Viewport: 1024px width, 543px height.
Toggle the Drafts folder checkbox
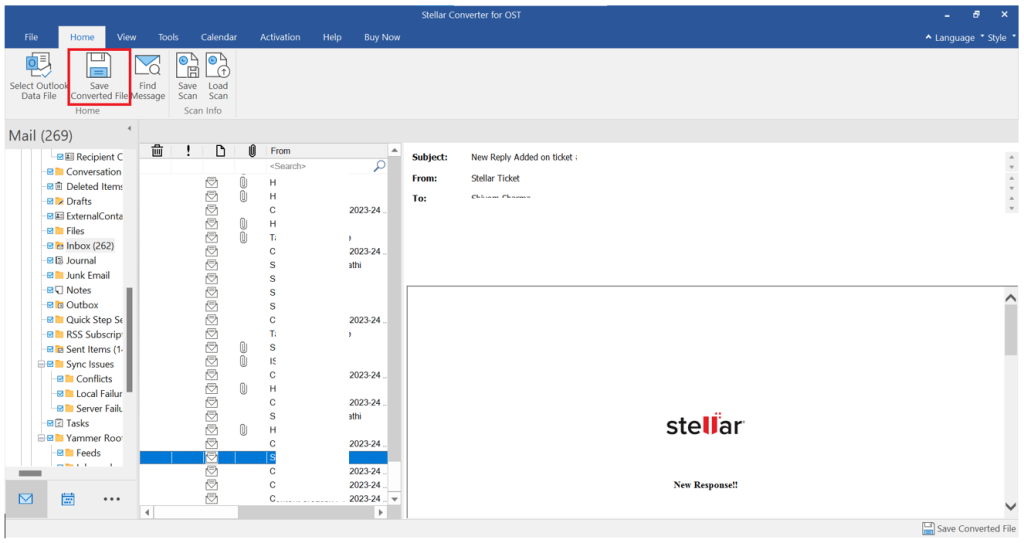pos(50,201)
